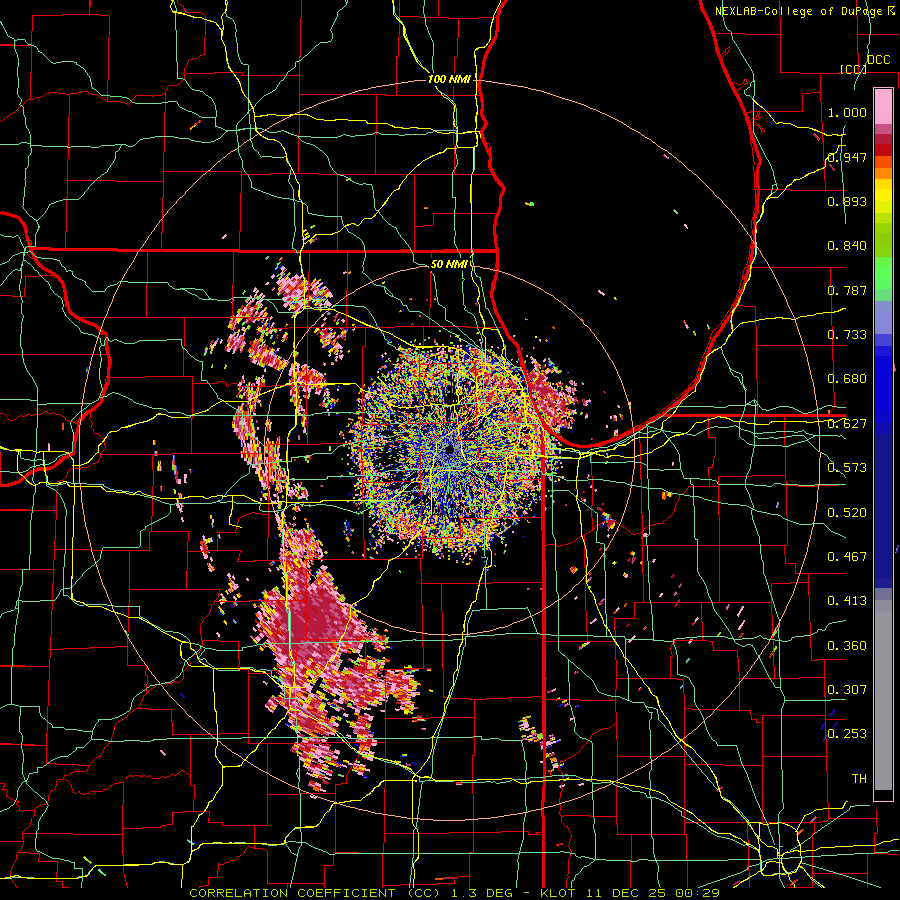
Task: Click the 0.627 scale value
Action: (x=847, y=424)
